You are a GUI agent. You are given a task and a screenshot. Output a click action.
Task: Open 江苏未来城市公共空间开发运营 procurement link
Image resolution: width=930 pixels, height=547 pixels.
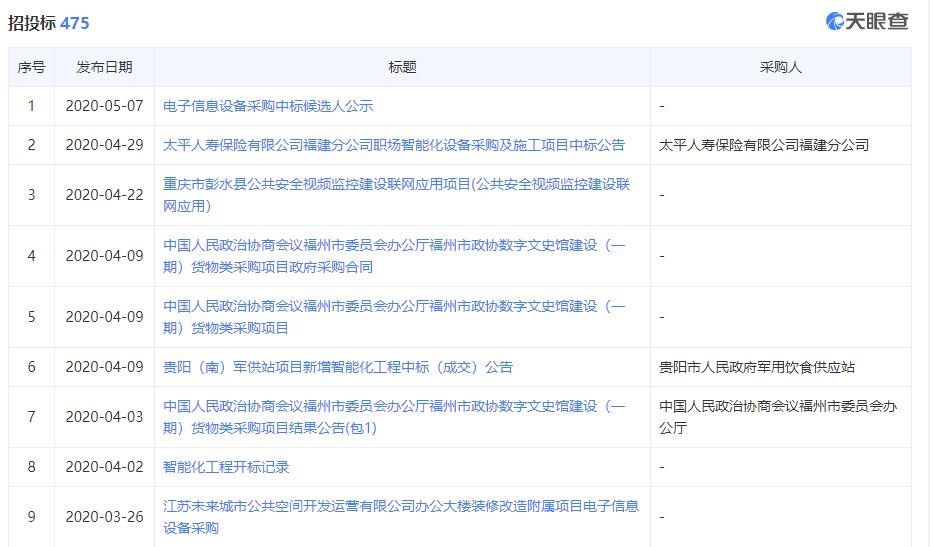(x=401, y=517)
